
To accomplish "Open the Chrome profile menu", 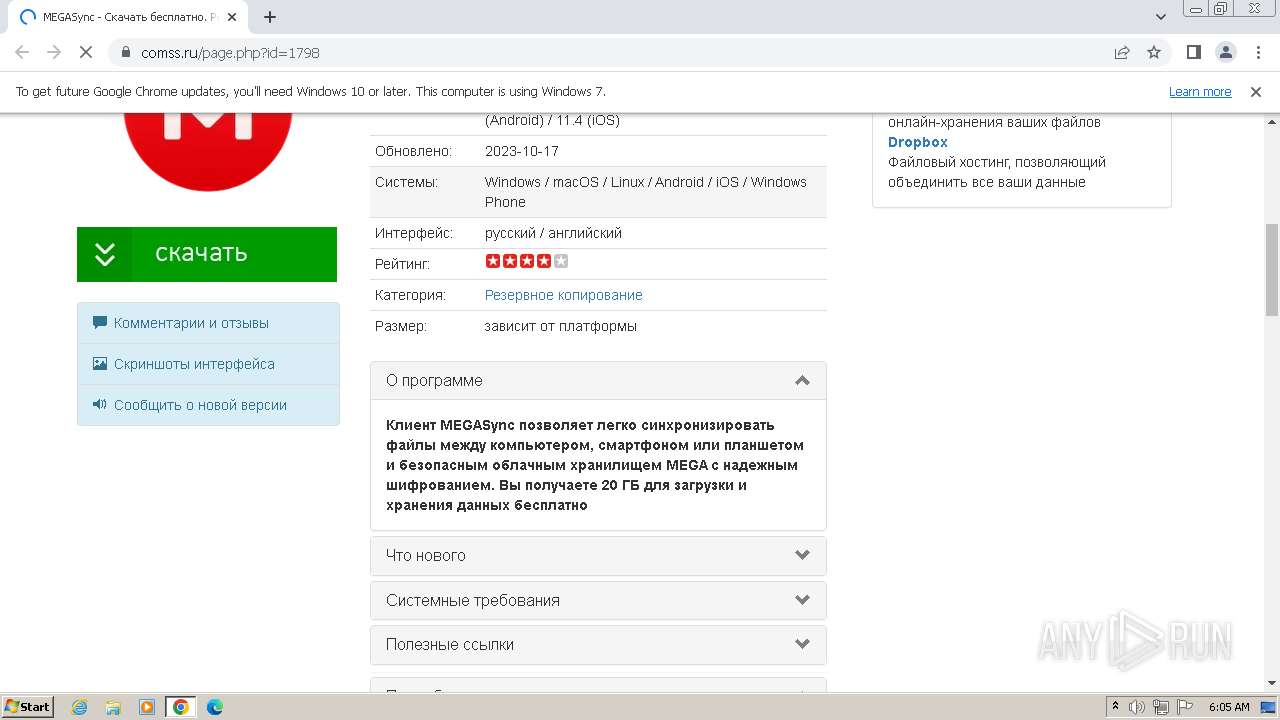I will tap(1226, 52).
